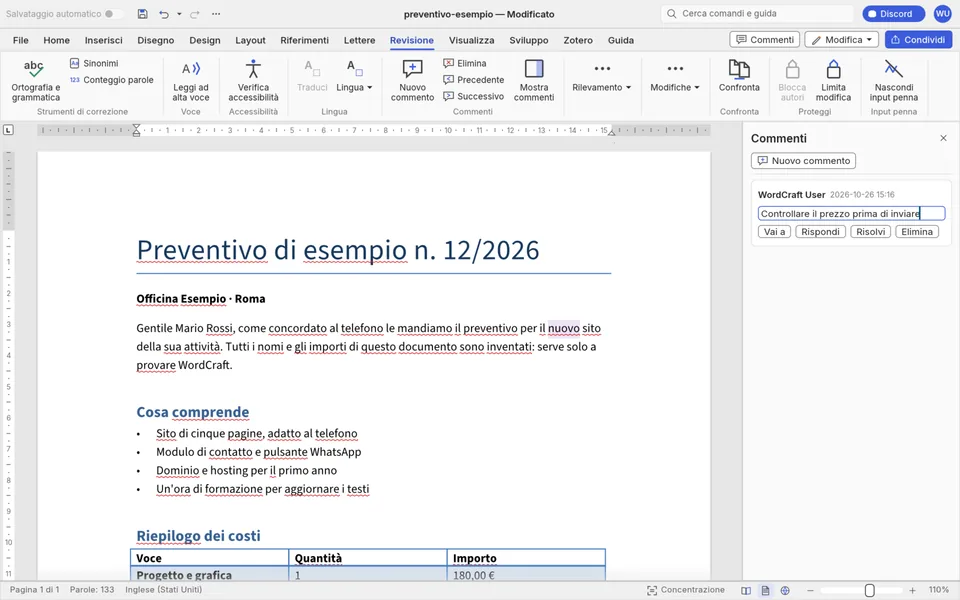Screen dimensions: 960x600
Task: Undo the last action
Action: click(163, 13)
